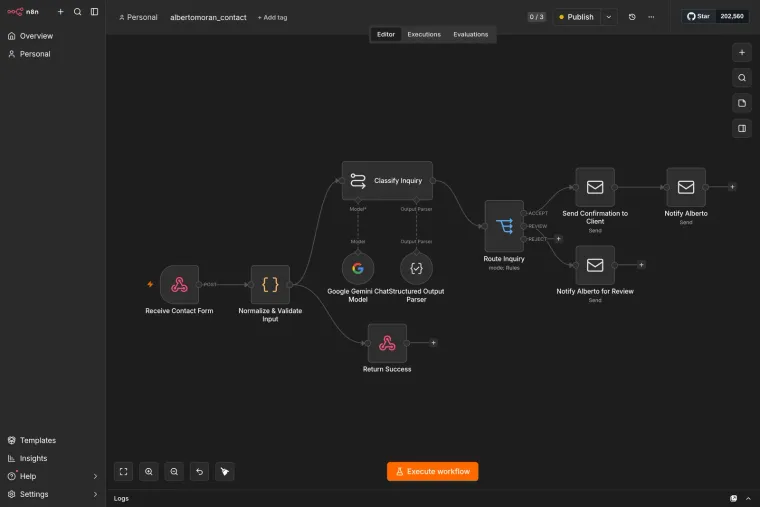Click the GitHub Star button

(698, 16)
